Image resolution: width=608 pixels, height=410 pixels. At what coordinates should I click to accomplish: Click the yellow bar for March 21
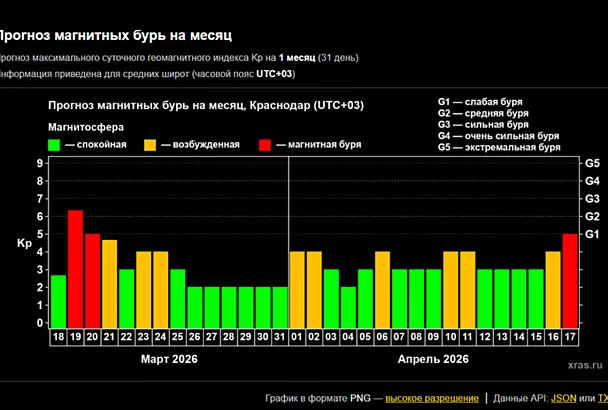pos(109,283)
